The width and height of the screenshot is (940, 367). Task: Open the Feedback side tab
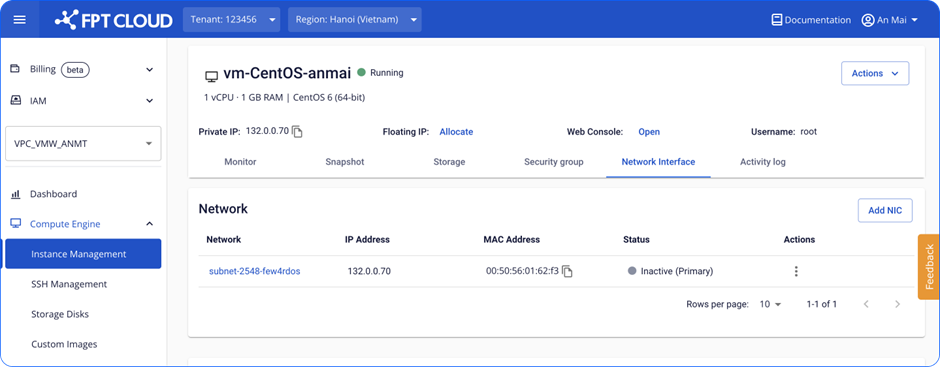[929, 266]
